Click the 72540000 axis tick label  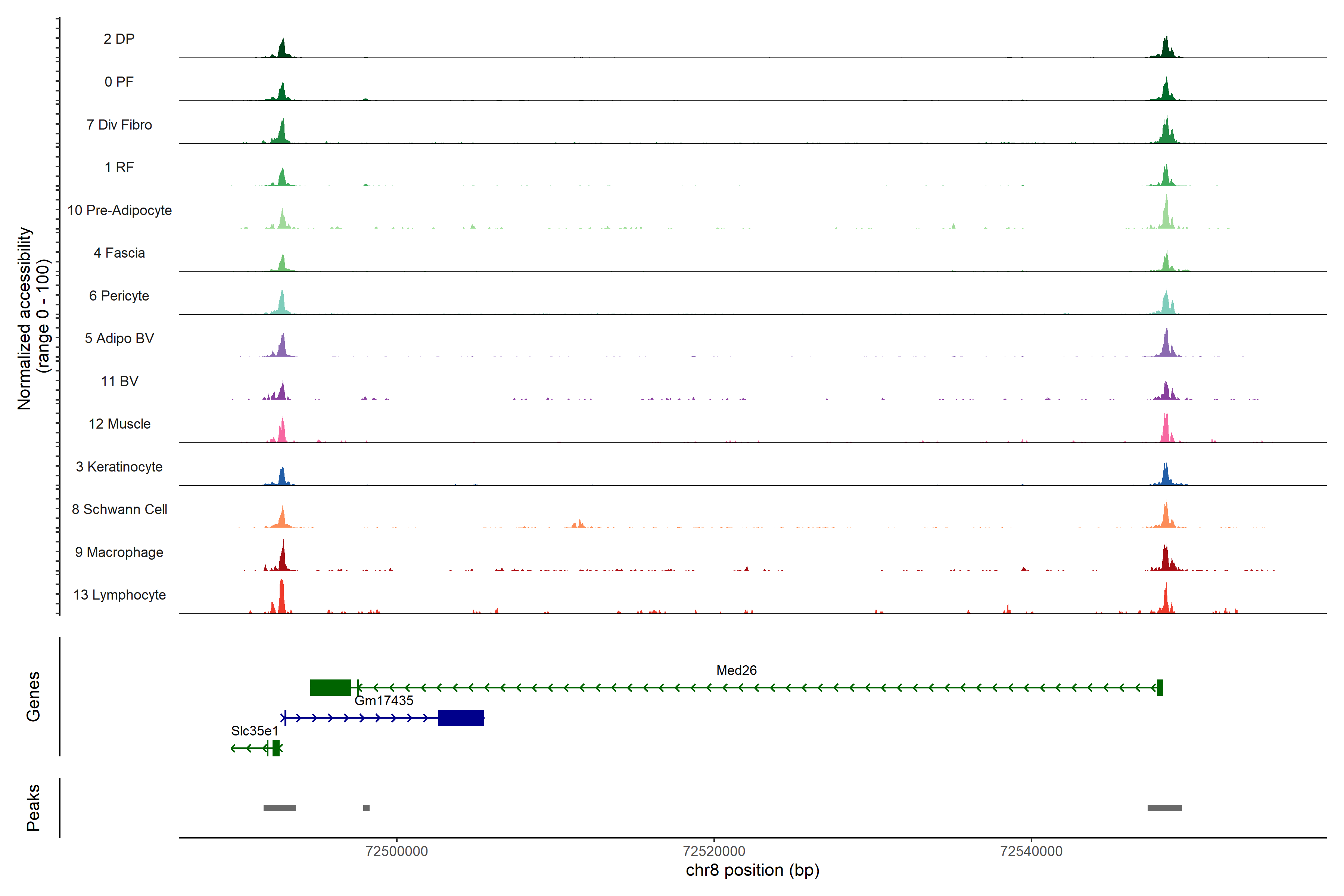point(1031,852)
